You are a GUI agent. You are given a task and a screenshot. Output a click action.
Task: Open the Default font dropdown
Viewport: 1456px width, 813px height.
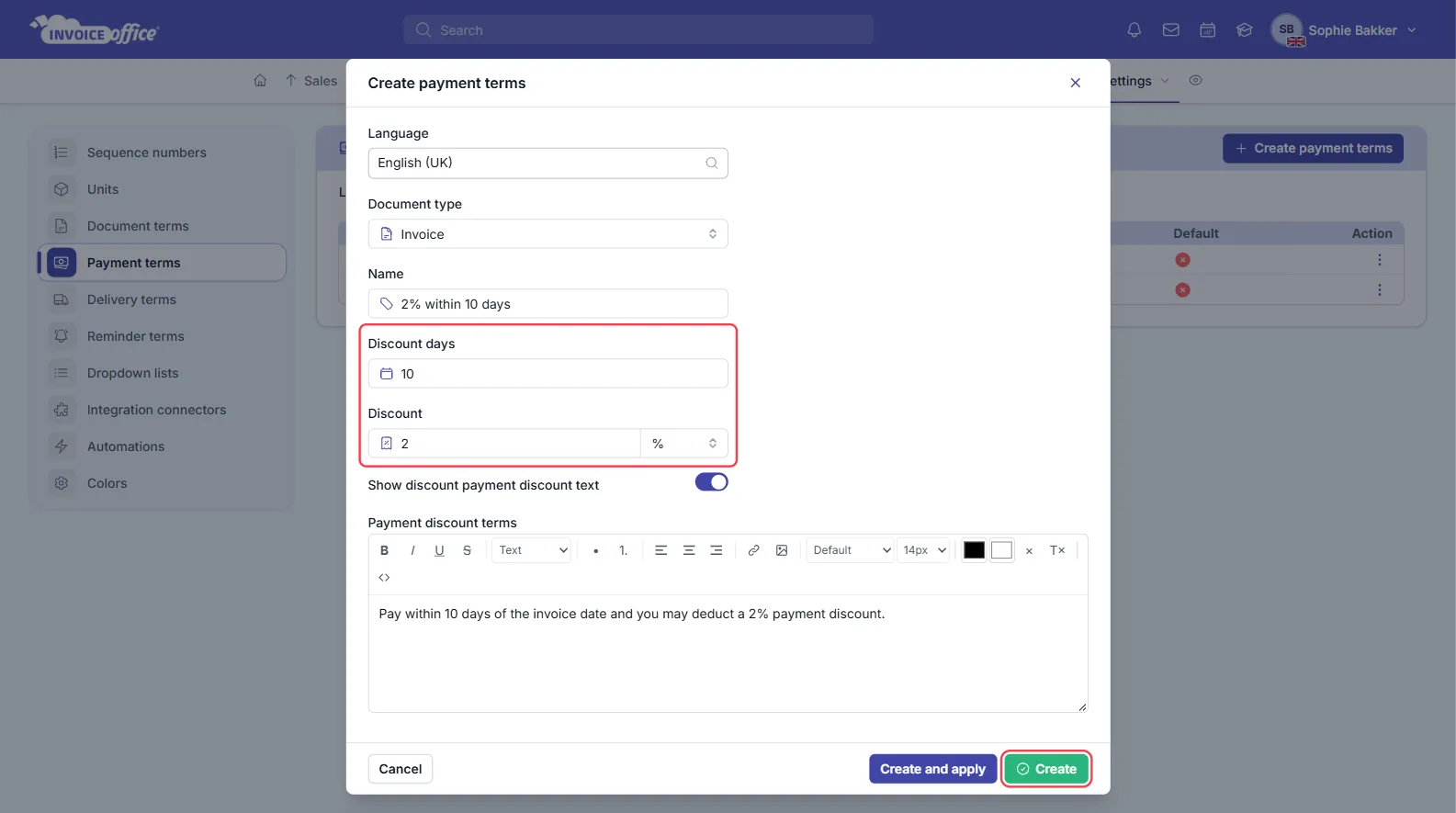850,550
